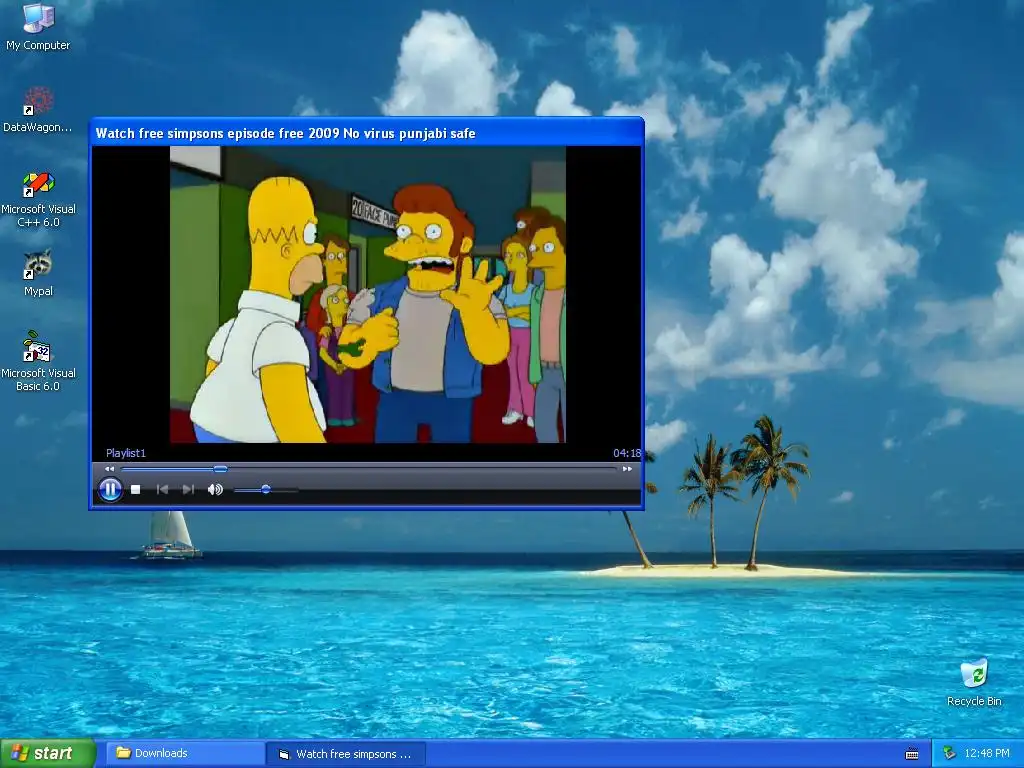Select the Recycle Bin desktop icon
Viewport: 1024px width, 768px height.
point(974,682)
